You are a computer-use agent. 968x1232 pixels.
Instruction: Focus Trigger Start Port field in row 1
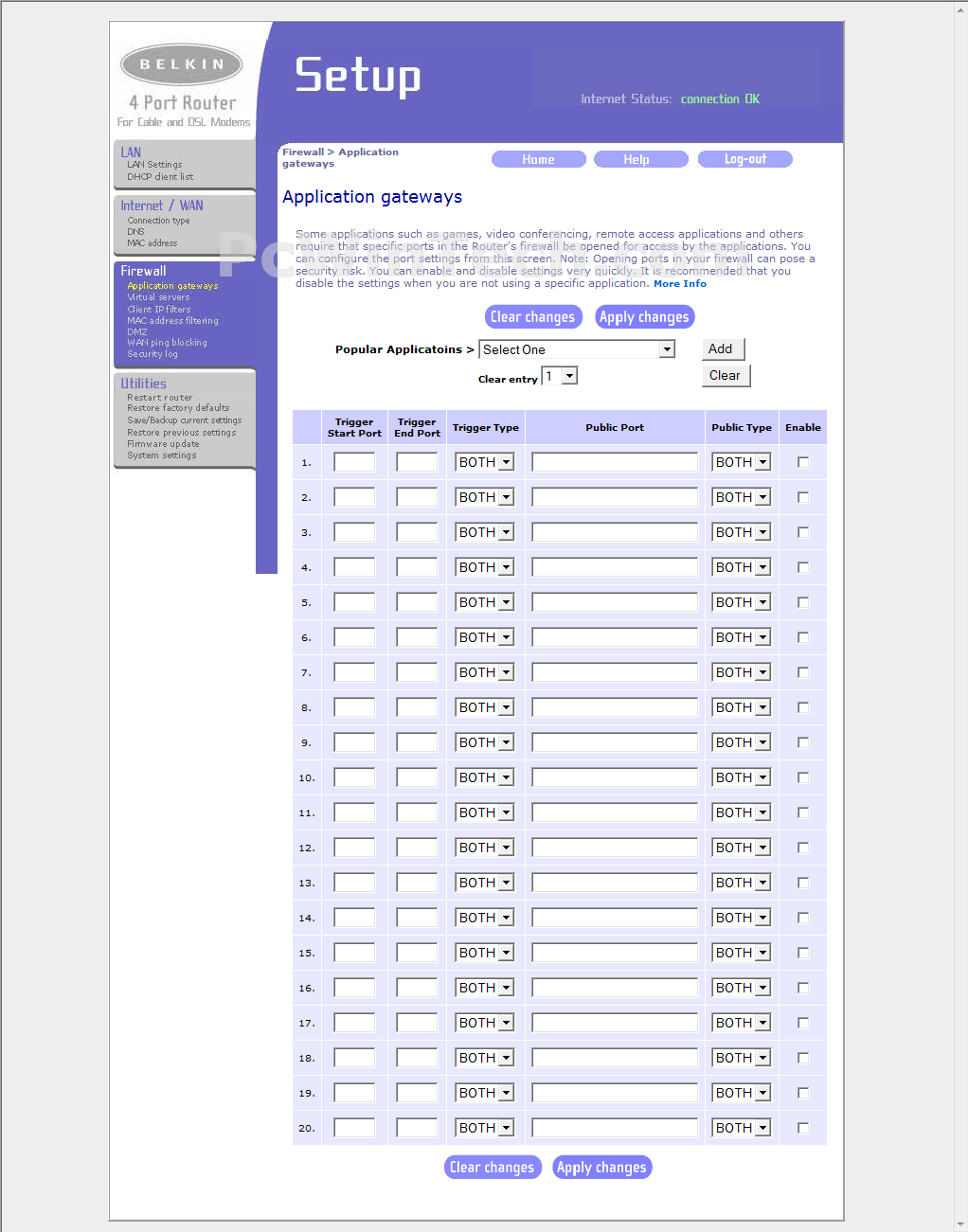click(354, 462)
